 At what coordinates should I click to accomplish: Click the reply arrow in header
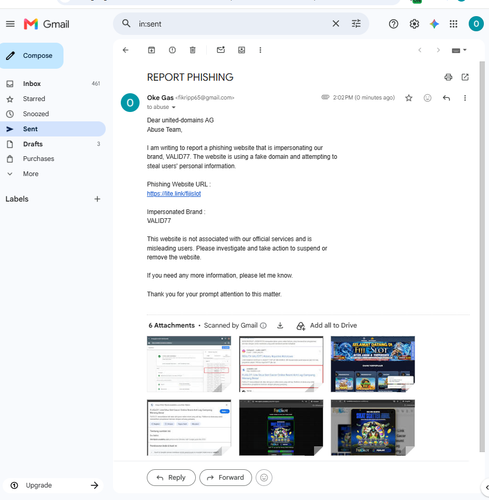click(446, 98)
